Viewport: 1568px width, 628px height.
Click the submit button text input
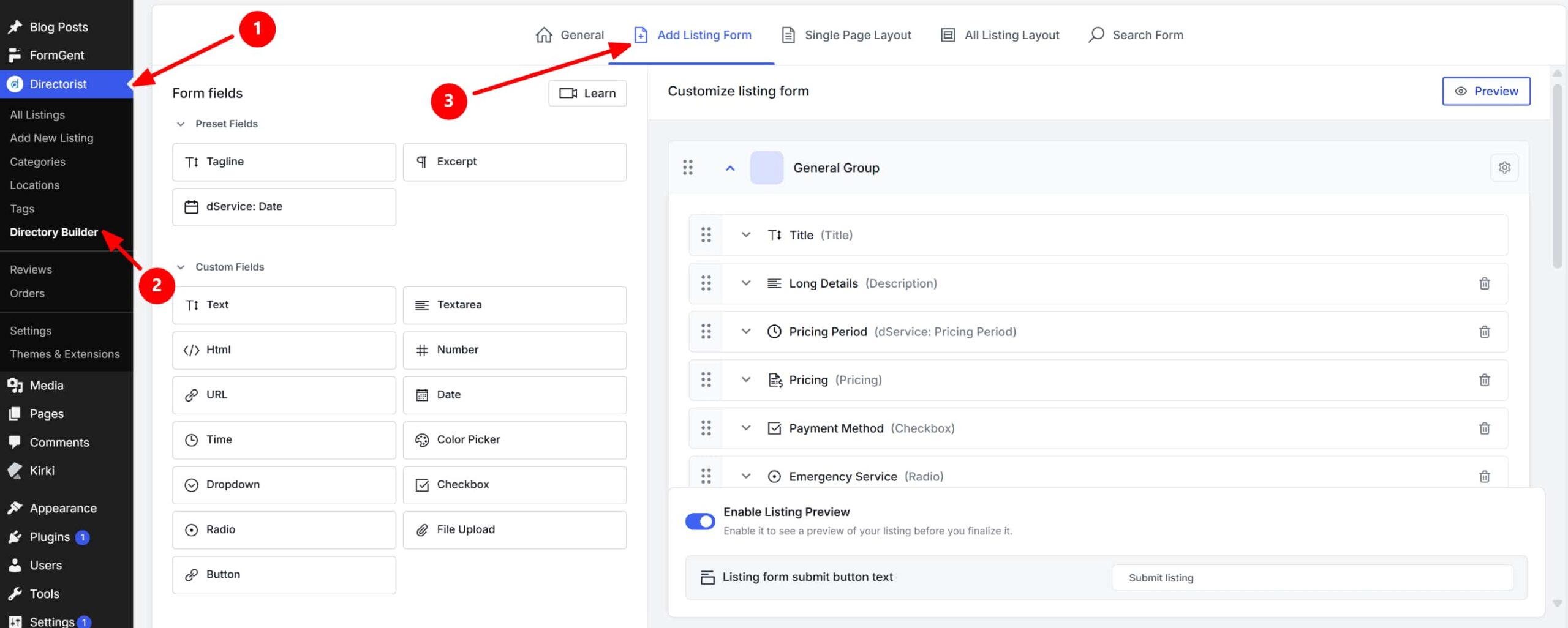click(1313, 578)
